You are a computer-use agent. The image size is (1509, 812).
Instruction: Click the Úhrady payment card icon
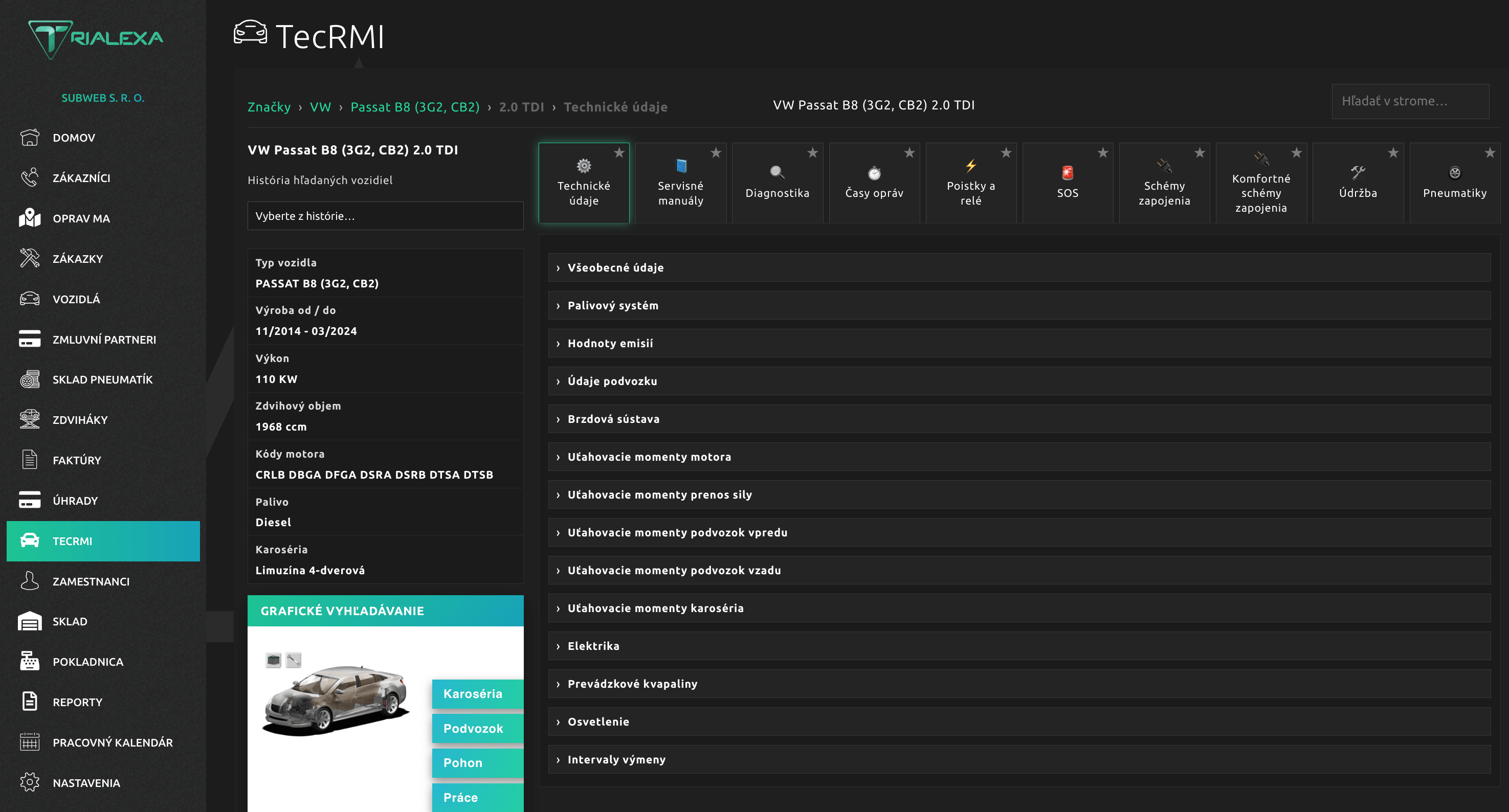click(29, 501)
